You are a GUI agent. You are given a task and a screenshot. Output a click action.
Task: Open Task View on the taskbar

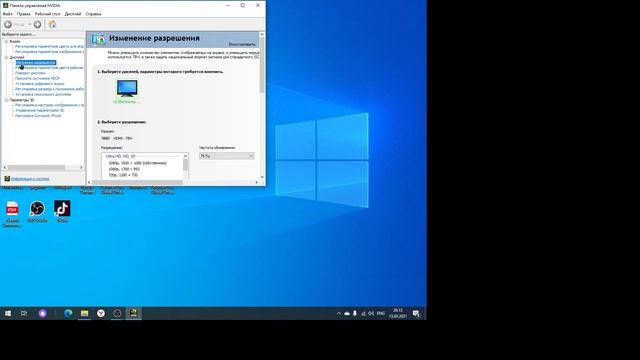[x=24, y=313]
